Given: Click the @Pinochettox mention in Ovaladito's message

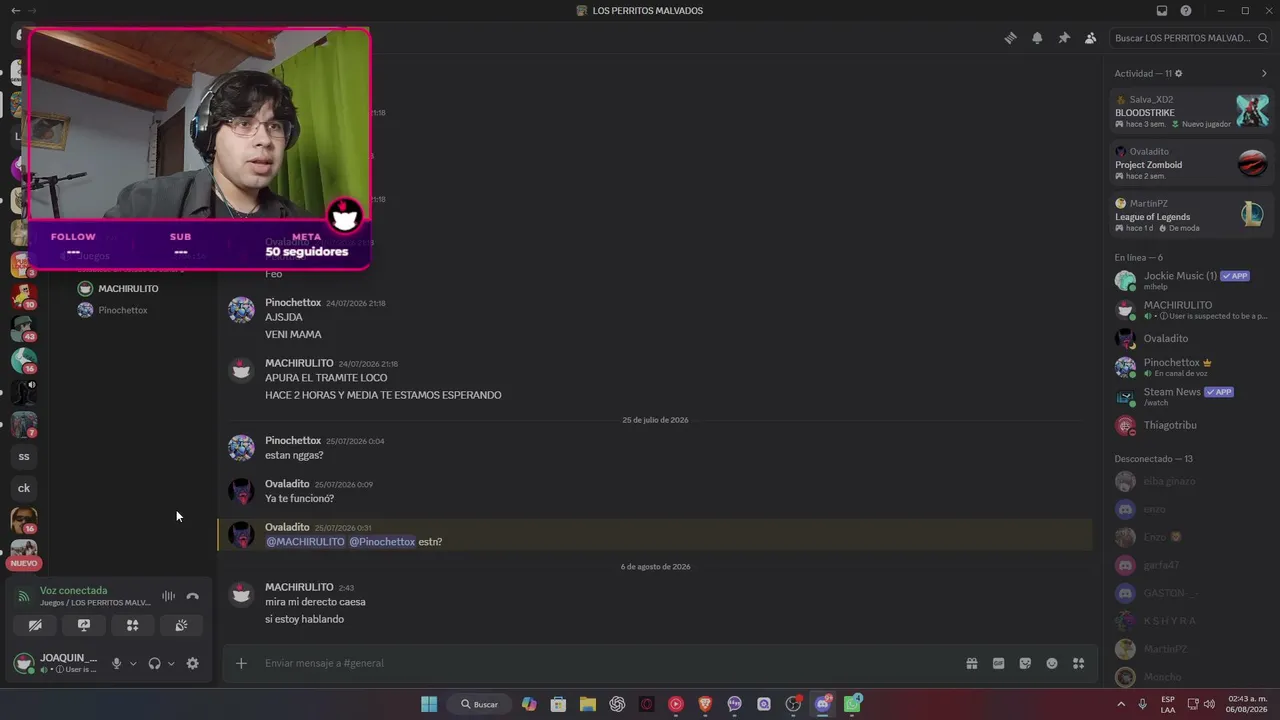Looking at the screenshot, I should tap(382, 542).
